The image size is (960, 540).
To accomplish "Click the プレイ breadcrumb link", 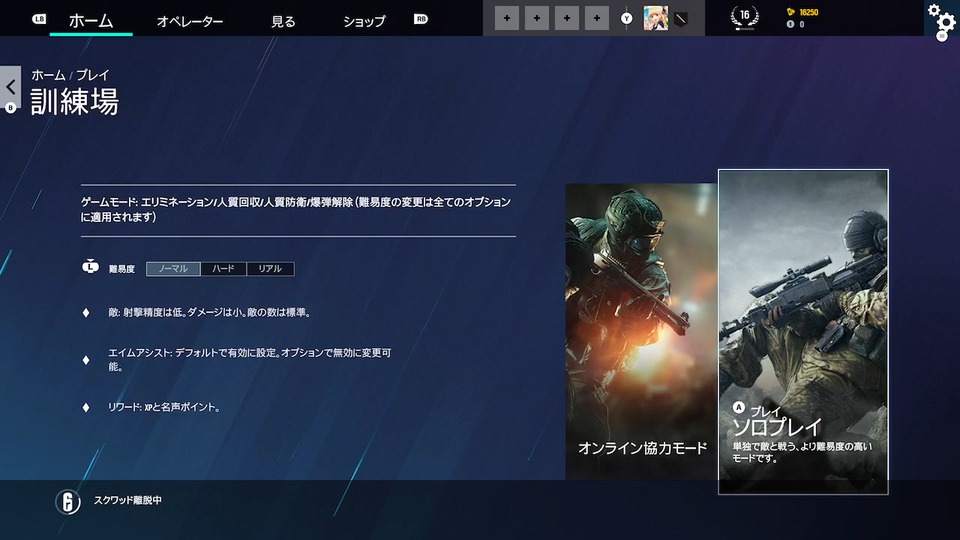I will 92,75.
